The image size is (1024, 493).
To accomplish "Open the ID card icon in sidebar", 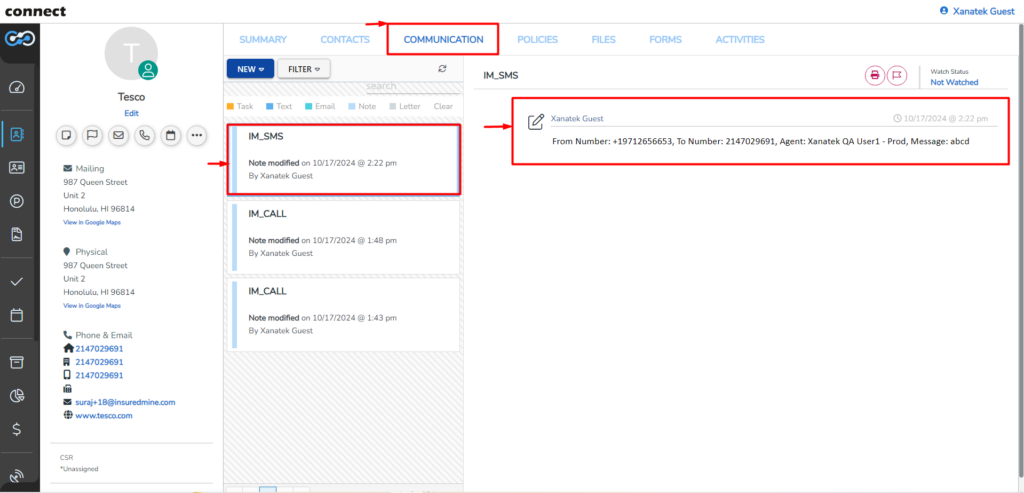I will 17,168.
